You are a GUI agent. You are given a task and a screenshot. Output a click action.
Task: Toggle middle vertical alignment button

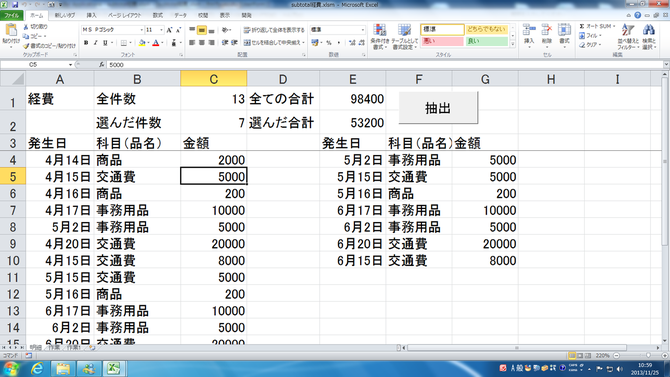coord(201,30)
